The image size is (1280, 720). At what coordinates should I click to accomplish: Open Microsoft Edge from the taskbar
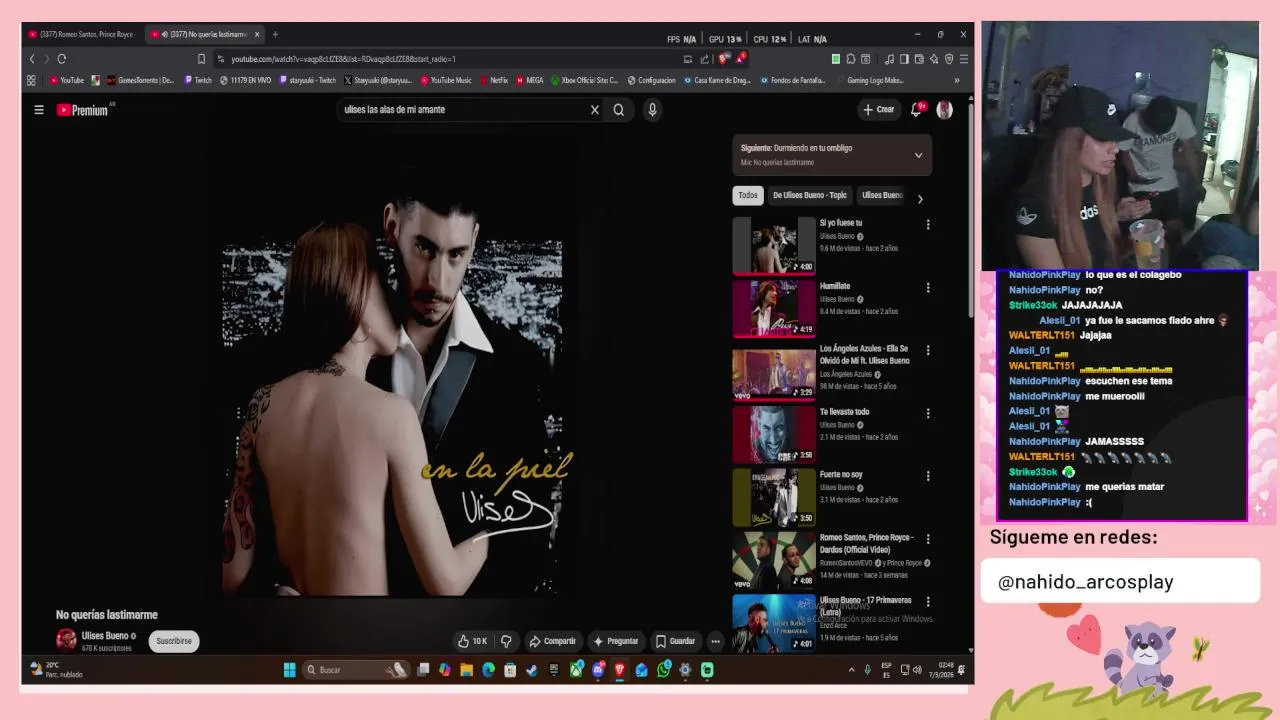point(488,670)
